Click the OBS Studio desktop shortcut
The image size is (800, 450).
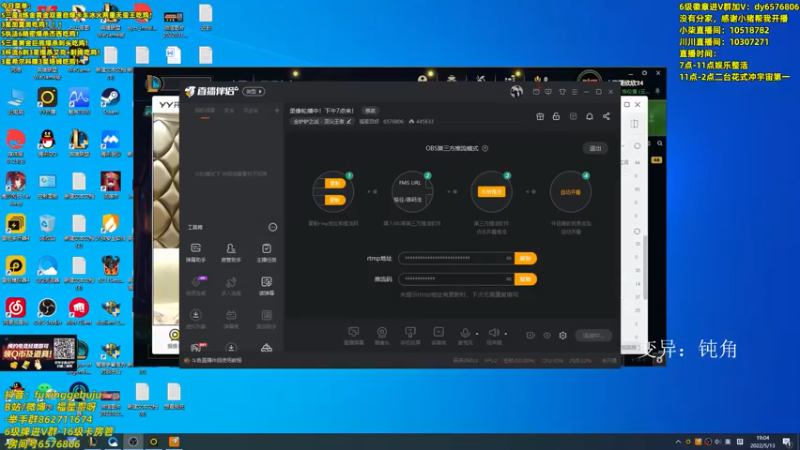(x=47, y=312)
